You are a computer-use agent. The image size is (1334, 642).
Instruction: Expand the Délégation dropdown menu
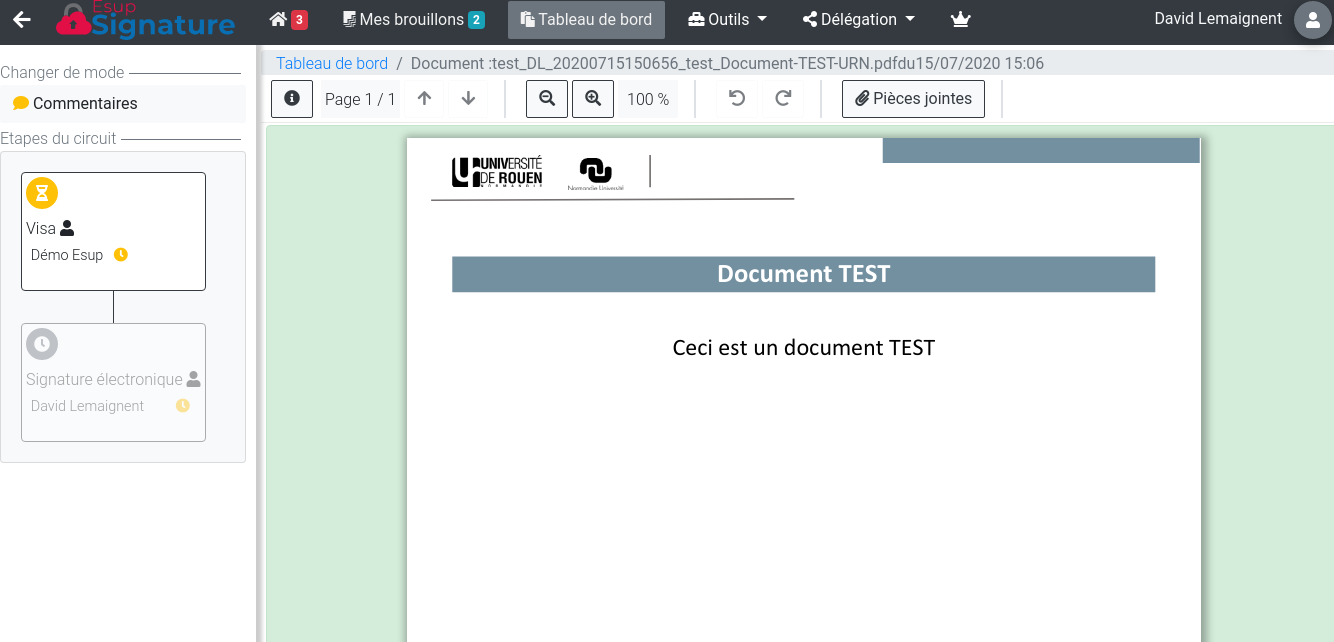tap(859, 20)
